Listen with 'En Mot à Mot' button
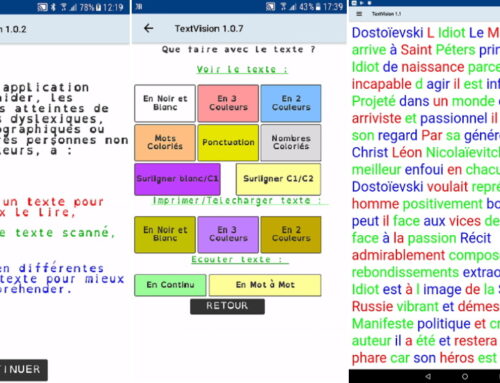This screenshot has width=500, height=383. coord(265,285)
